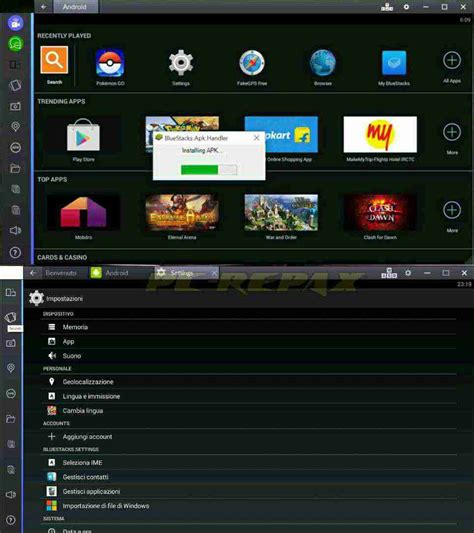474x533 pixels.
Task: Click volume icon in Impostazioni window sidebar
Action: [x=11, y=495]
